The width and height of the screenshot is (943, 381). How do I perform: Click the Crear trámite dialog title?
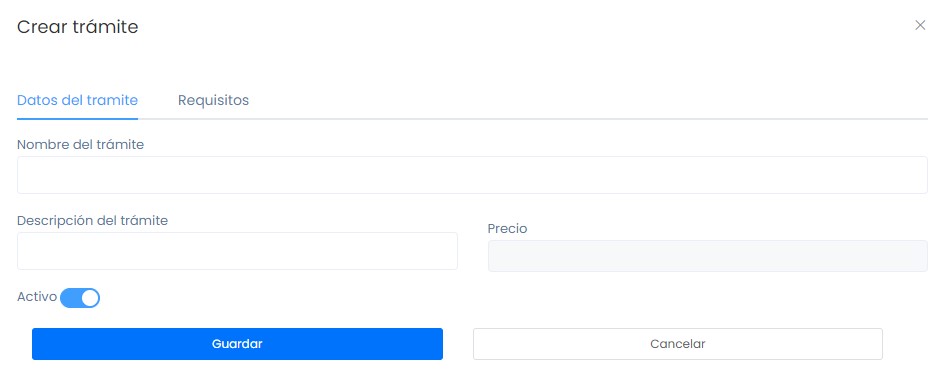(x=78, y=27)
